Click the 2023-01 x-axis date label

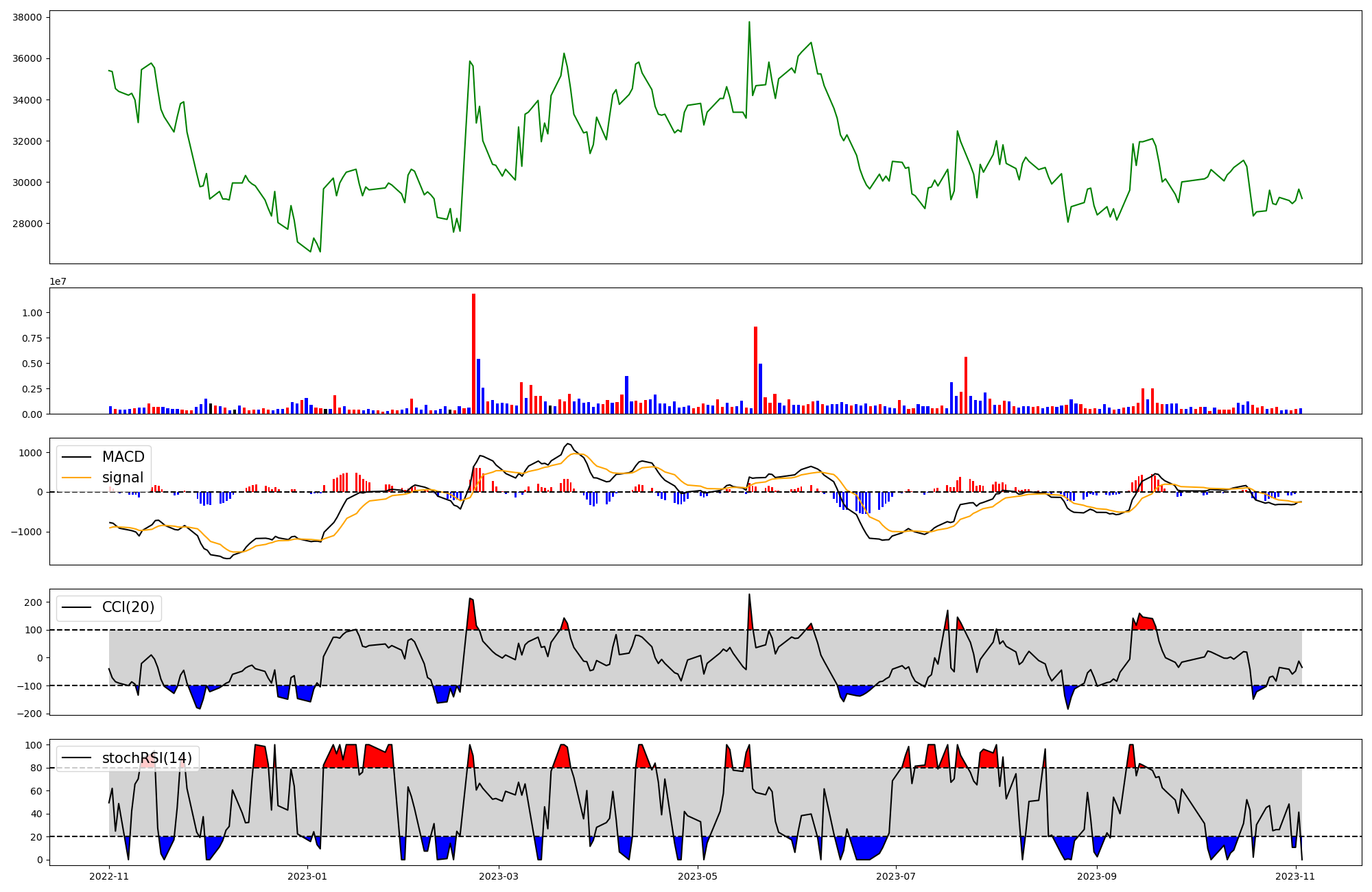point(307,876)
